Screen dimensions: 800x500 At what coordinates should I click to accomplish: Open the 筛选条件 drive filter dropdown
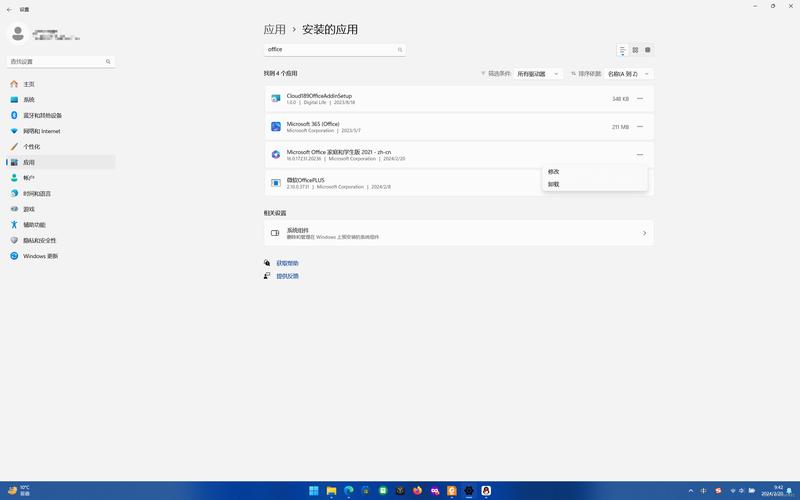click(538, 74)
